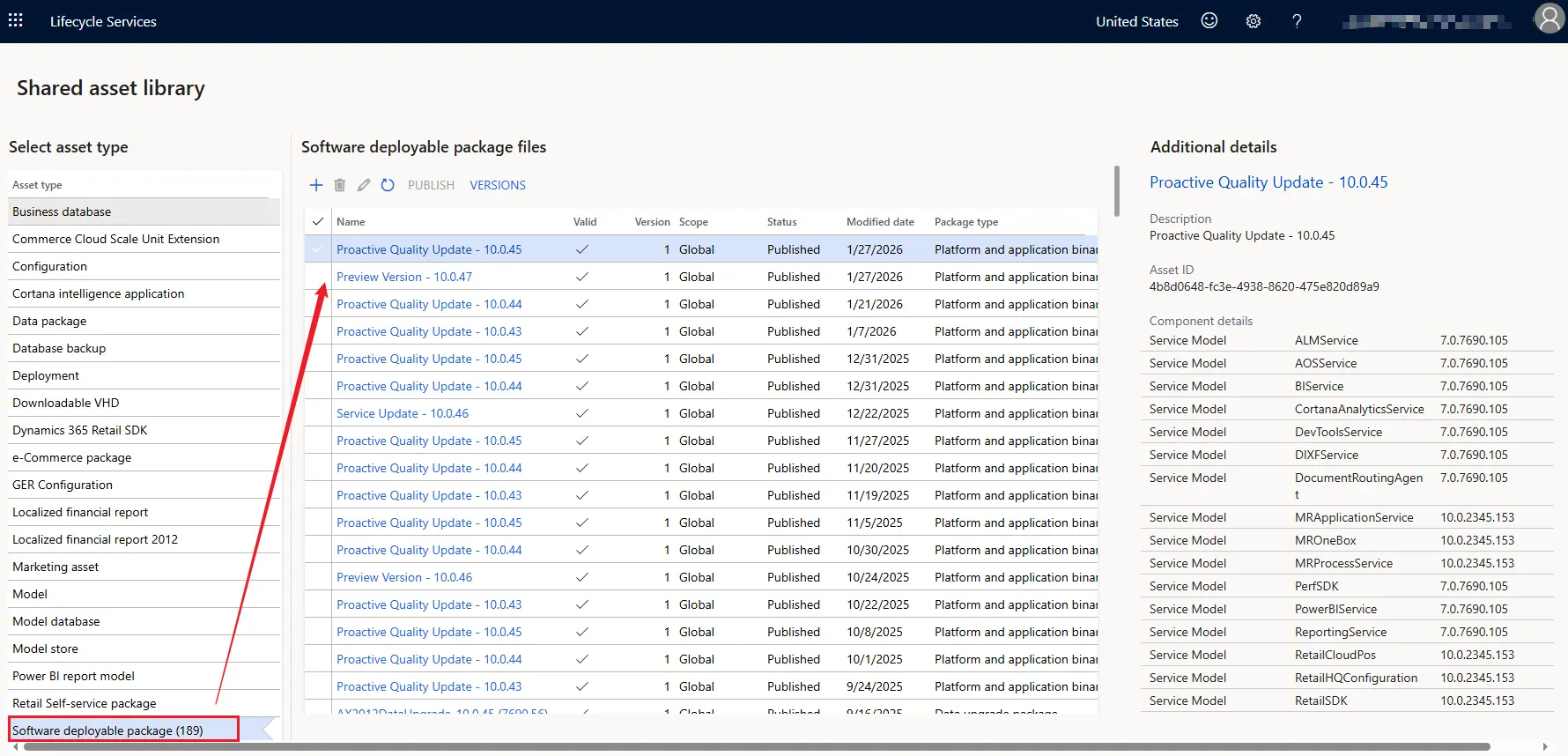
Task: Open Proactive Quality Update 10.0.44 dated 1/21/2026
Action: [429, 304]
